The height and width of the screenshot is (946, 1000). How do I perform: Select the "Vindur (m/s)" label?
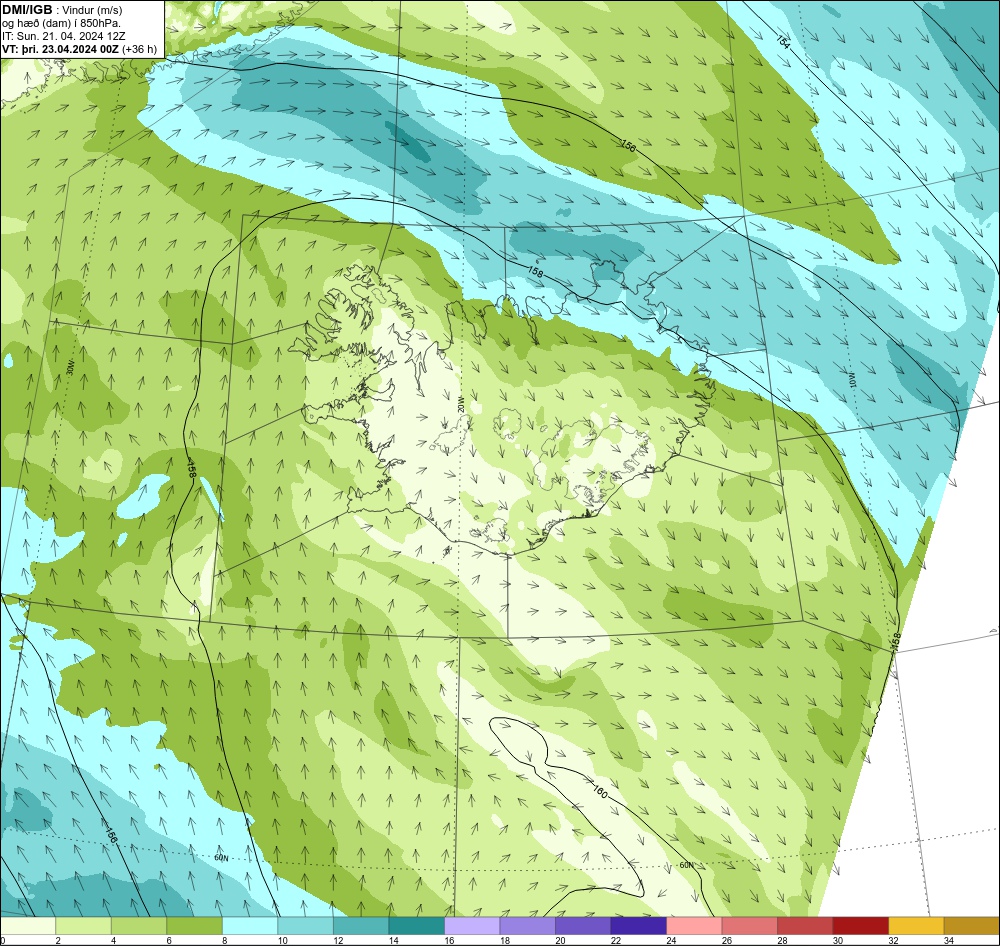pos(92,10)
